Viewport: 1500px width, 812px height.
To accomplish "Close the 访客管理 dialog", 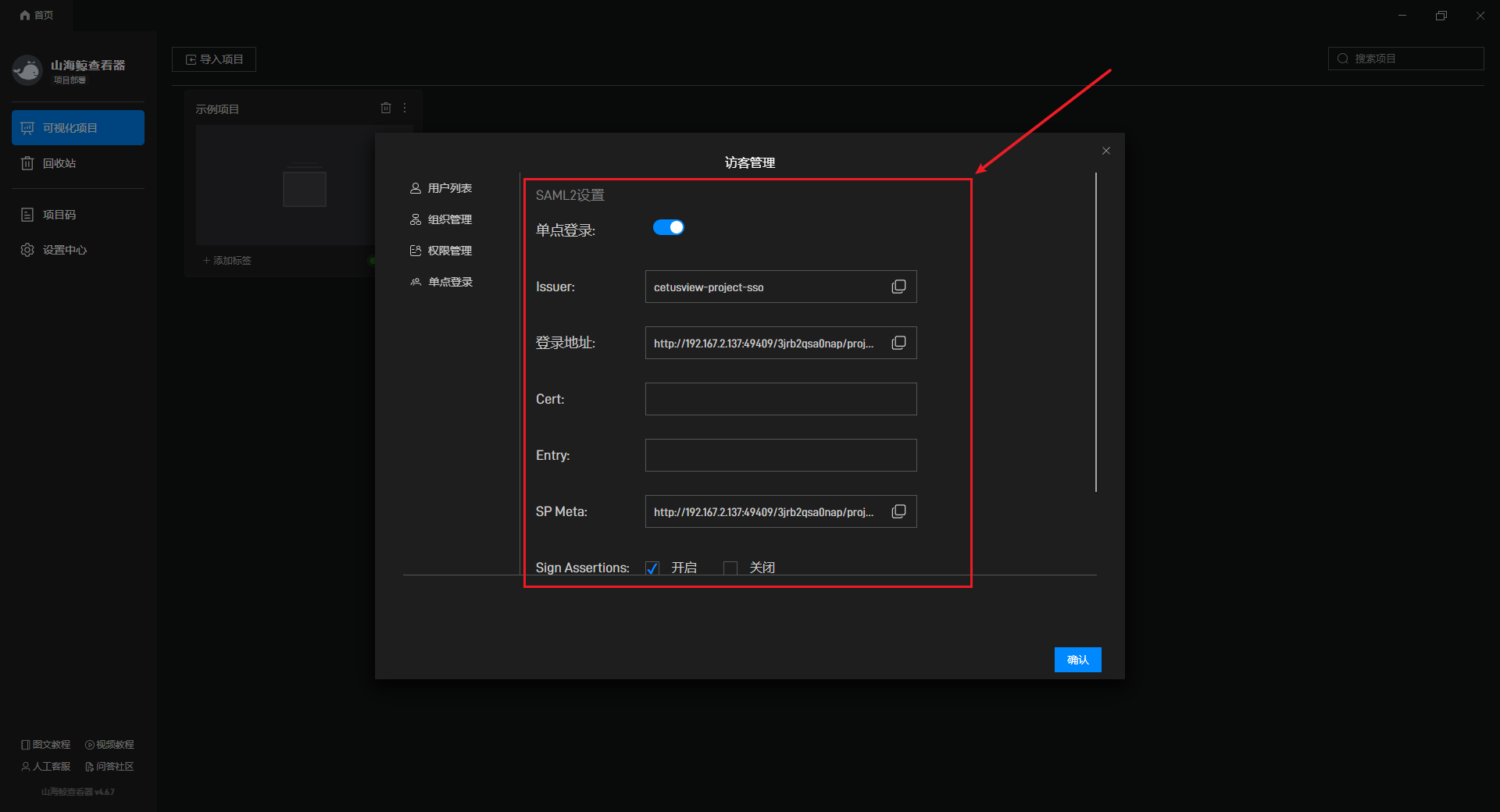I will (x=1105, y=151).
